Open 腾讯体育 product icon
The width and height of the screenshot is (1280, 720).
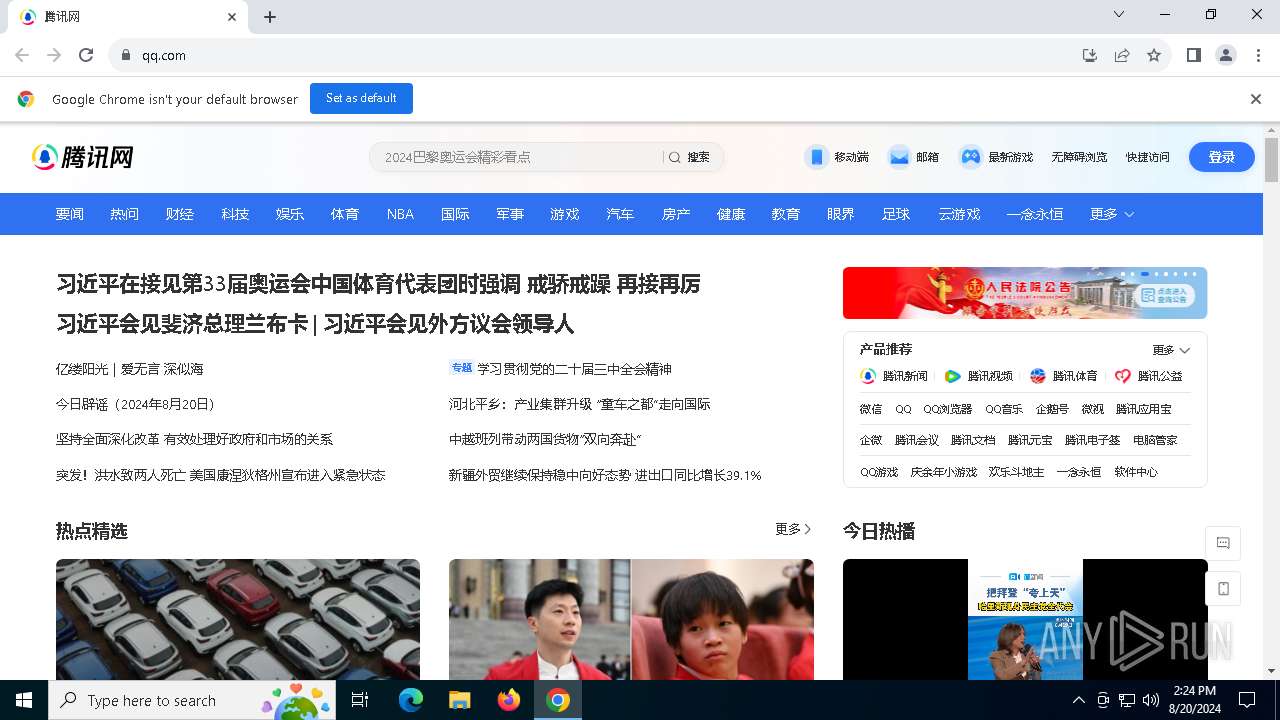coord(1038,376)
